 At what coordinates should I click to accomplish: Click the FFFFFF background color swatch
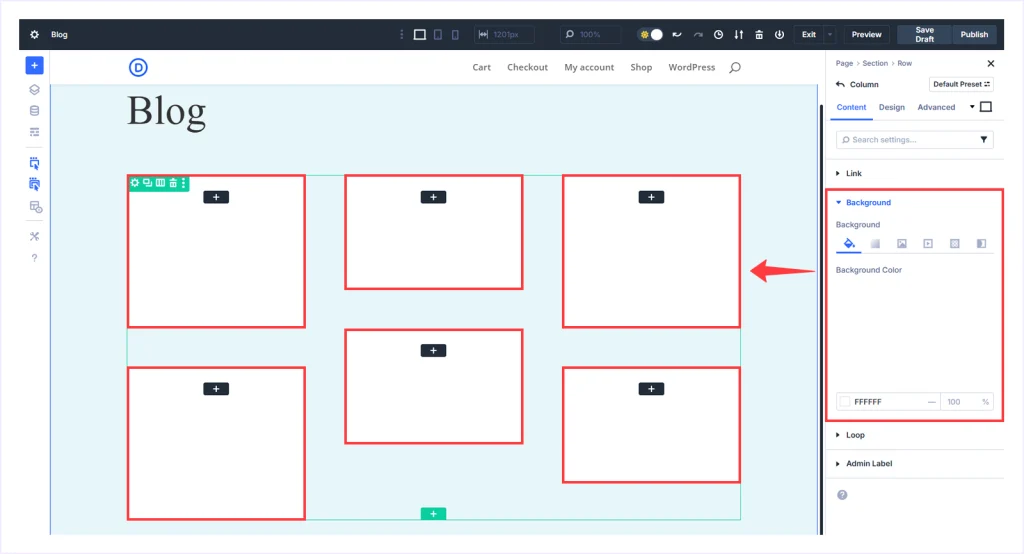point(845,402)
